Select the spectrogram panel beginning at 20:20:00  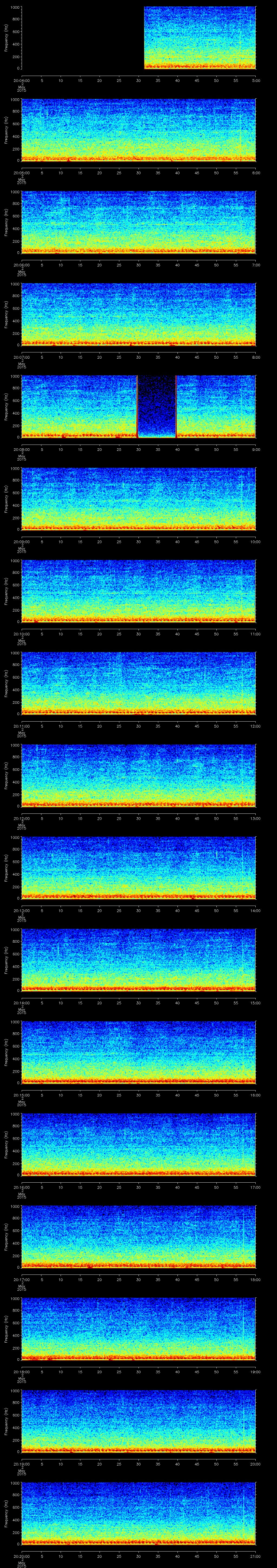coord(139,1513)
